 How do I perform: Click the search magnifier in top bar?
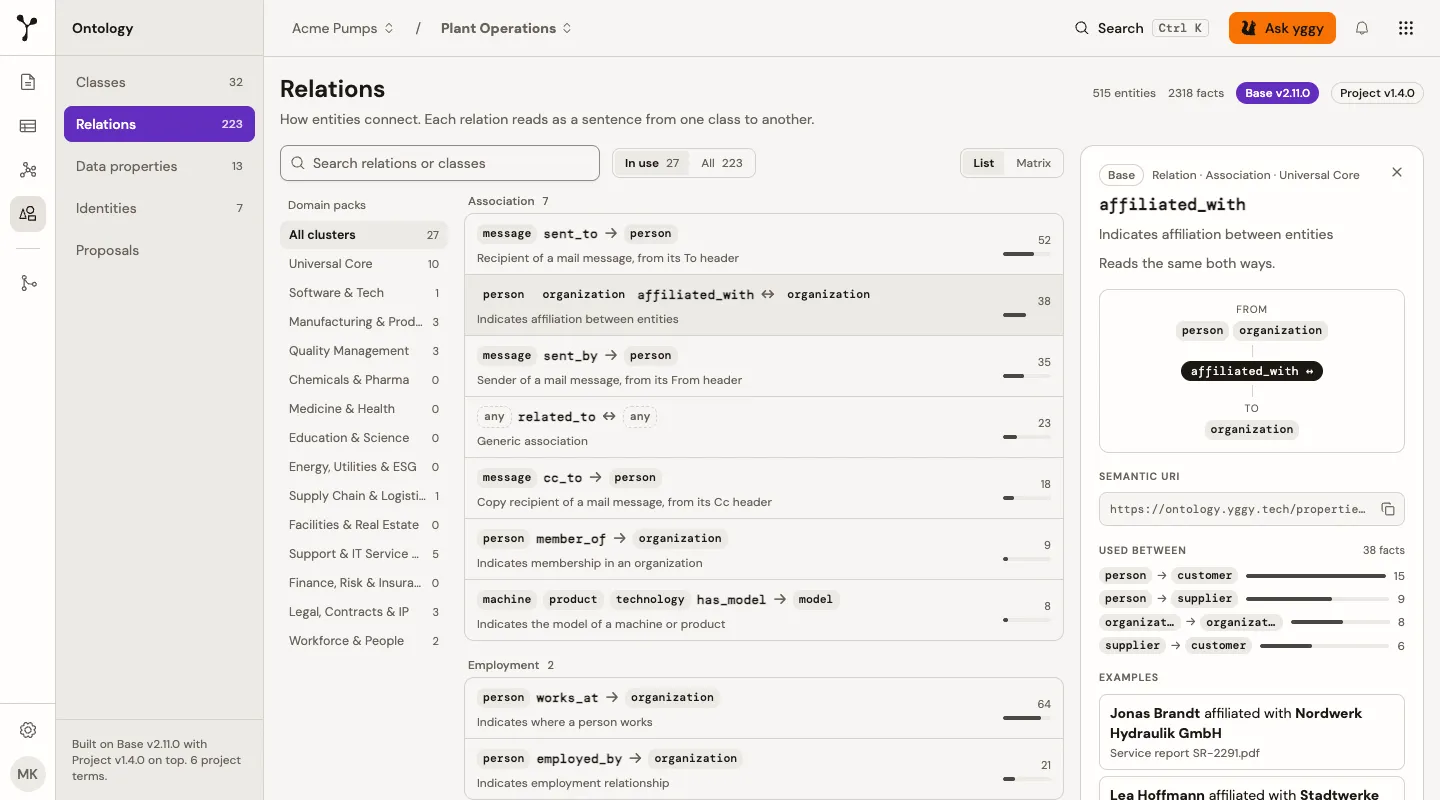click(1082, 28)
